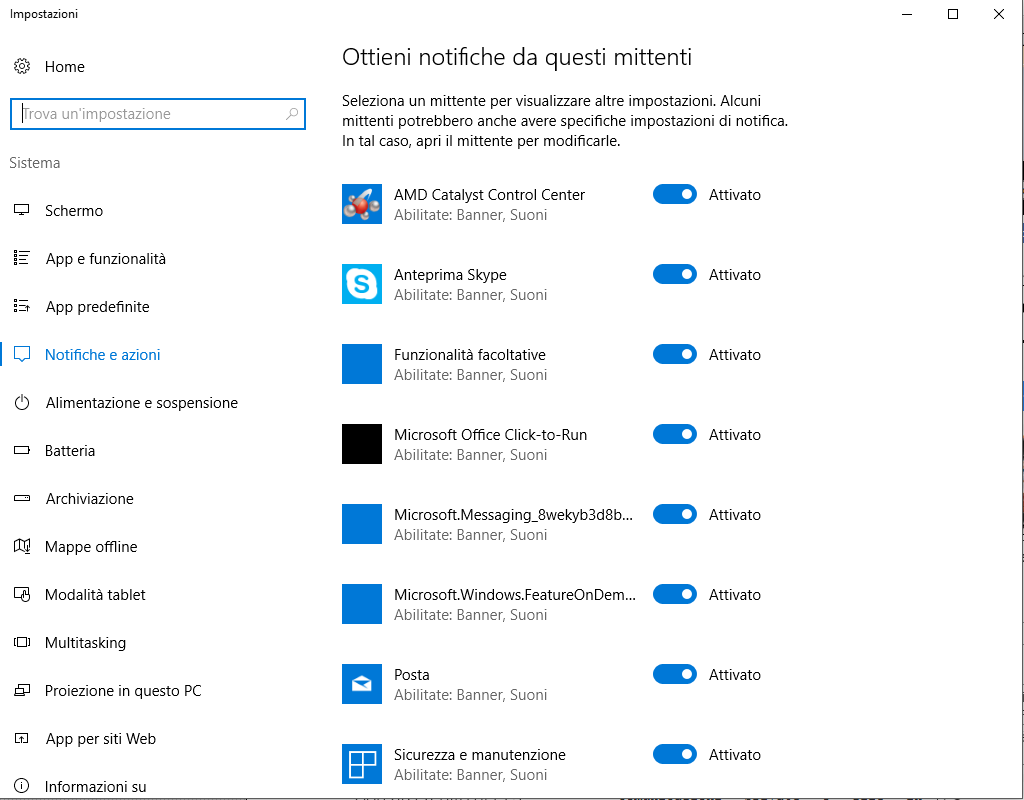The width and height of the screenshot is (1024, 800).
Task: Click the black Microsoft Office Click-to-Run icon
Action: [x=362, y=444]
